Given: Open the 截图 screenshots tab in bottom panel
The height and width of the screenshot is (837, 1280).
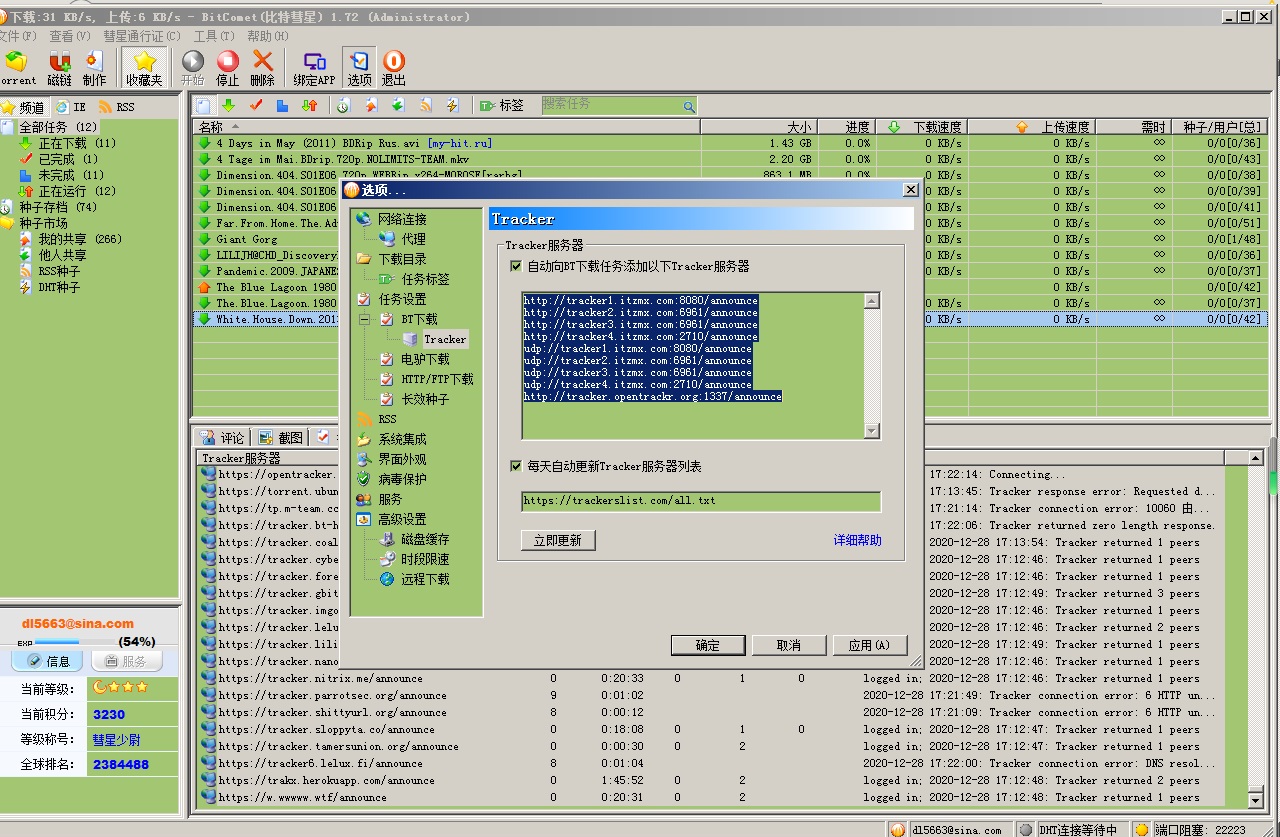Looking at the screenshot, I should (x=281, y=438).
